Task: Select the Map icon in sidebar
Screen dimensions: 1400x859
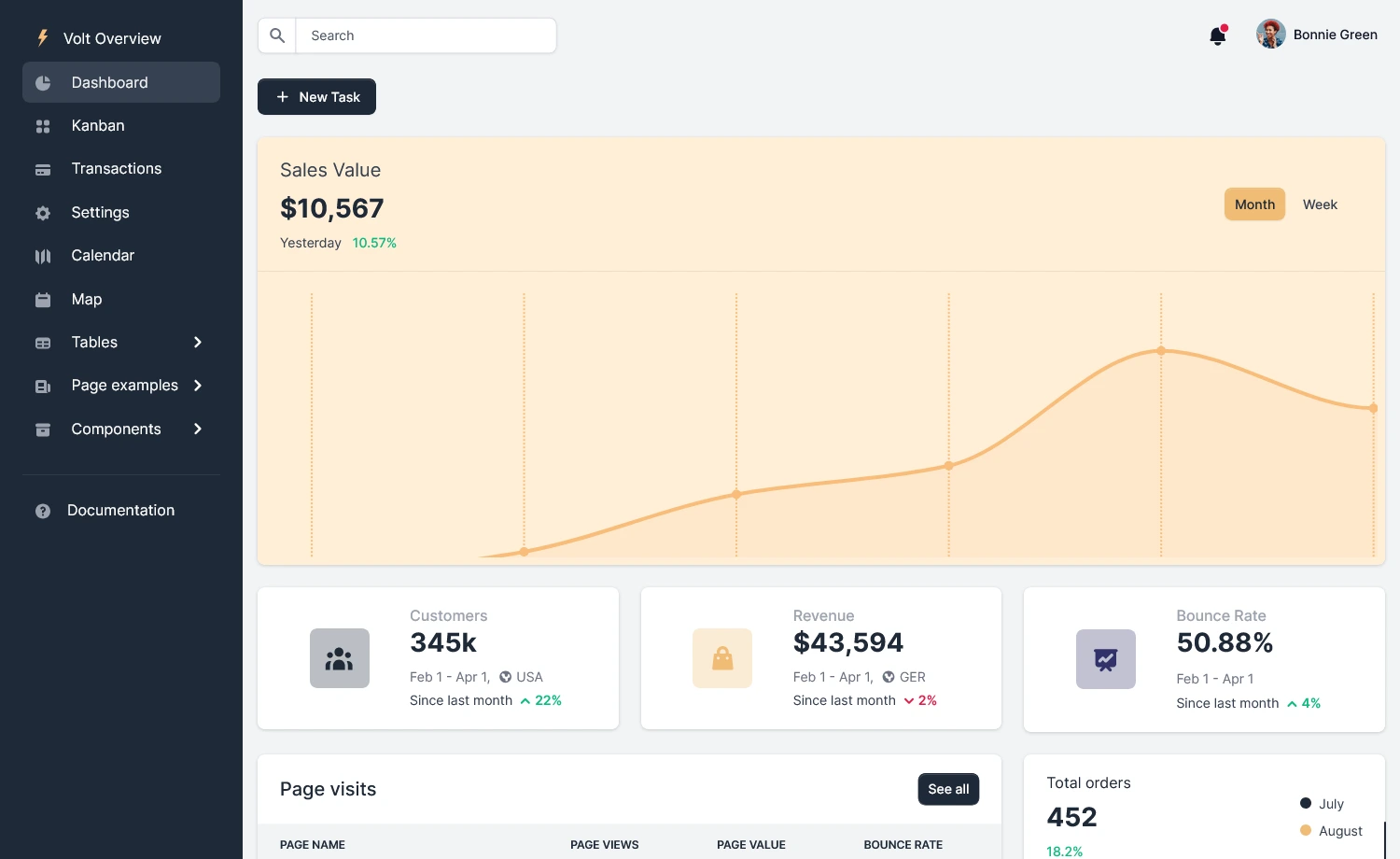Action: [43, 299]
